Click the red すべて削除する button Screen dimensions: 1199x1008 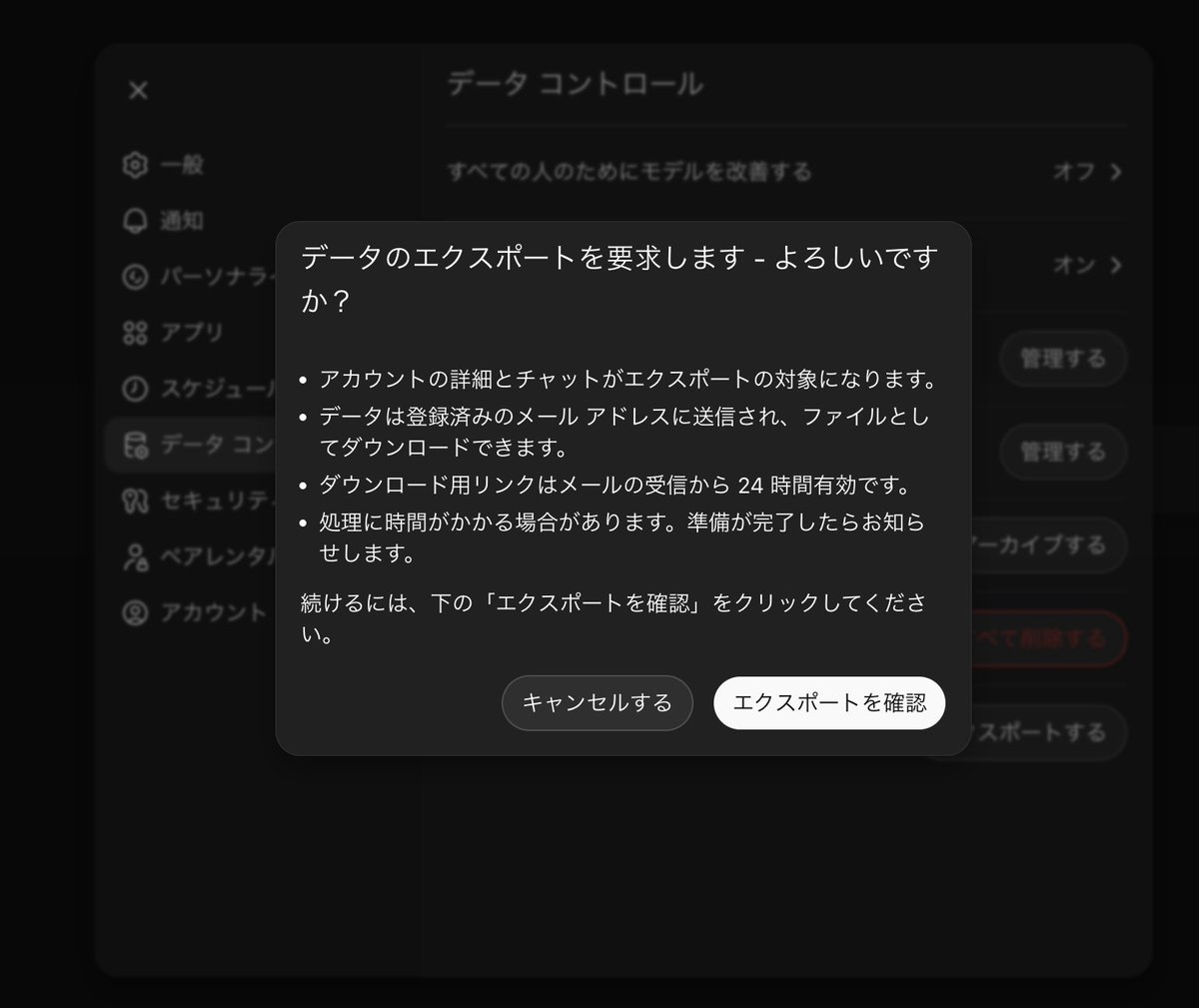[1049, 638]
